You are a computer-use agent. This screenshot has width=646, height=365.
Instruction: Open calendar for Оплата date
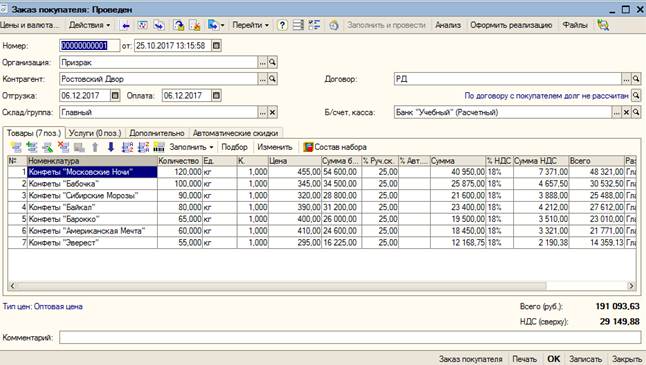click(216, 96)
